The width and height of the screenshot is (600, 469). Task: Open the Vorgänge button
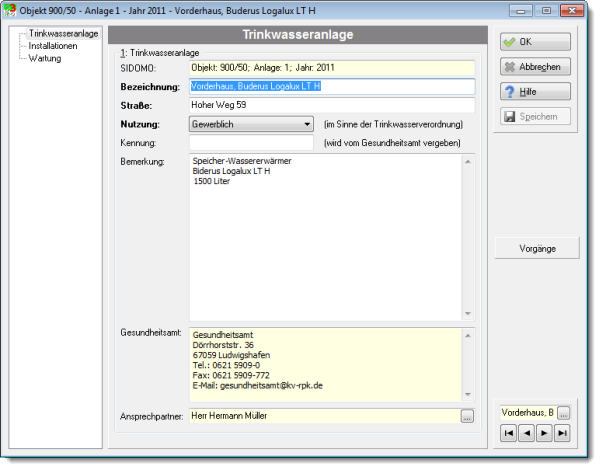(x=537, y=248)
